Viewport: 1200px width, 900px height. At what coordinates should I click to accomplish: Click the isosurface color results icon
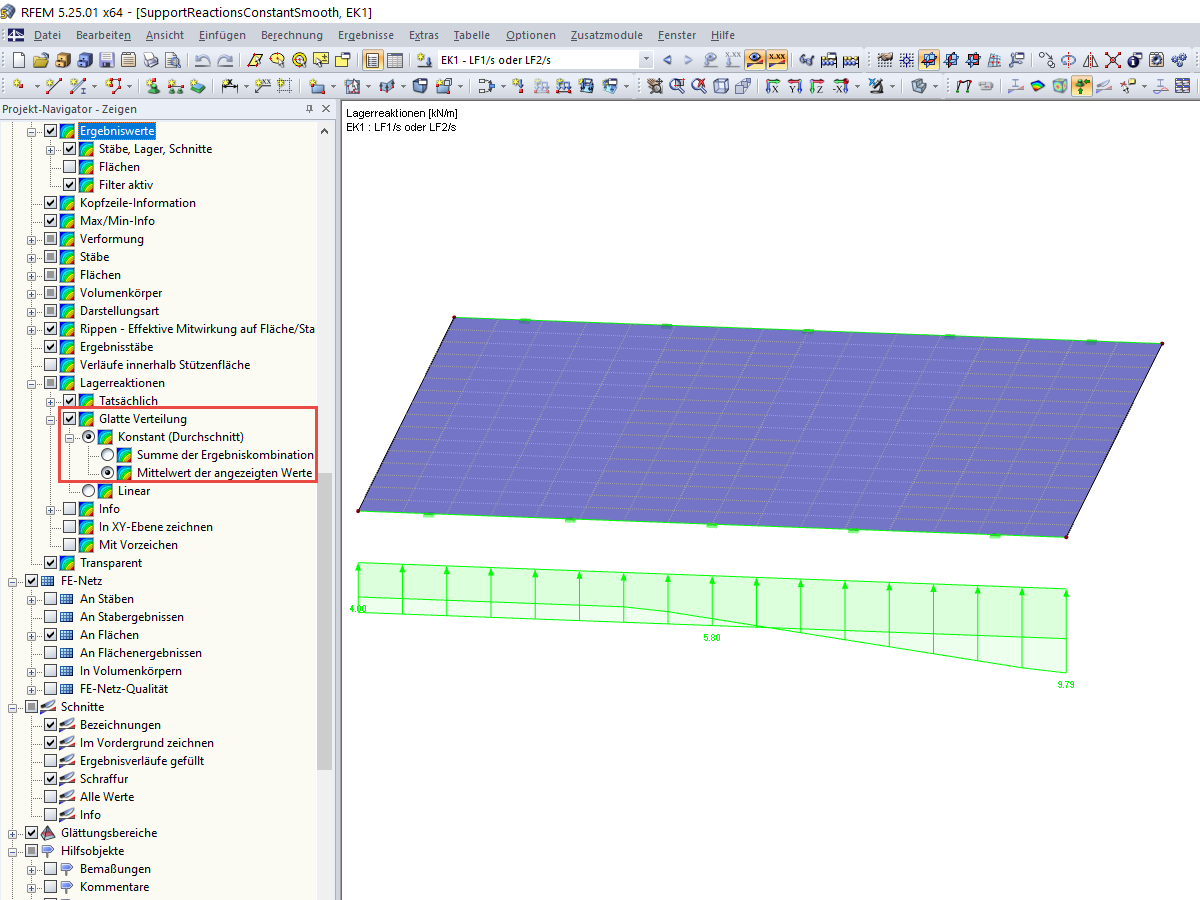click(1037, 87)
